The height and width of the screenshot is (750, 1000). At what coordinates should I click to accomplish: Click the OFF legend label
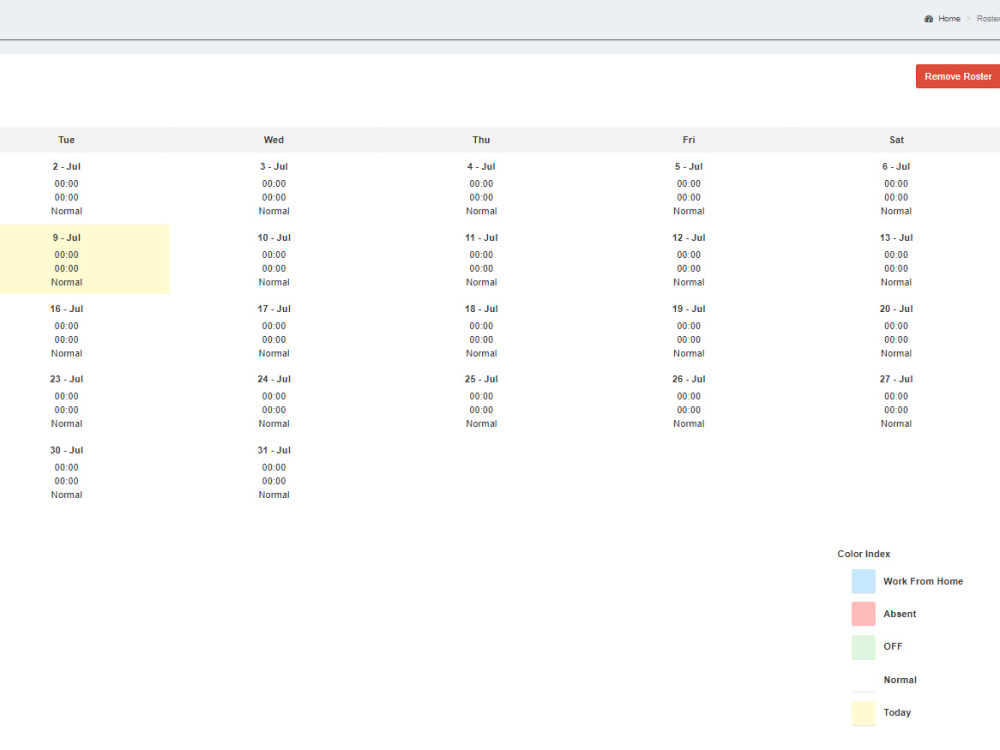pyautogui.click(x=893, y=647)
